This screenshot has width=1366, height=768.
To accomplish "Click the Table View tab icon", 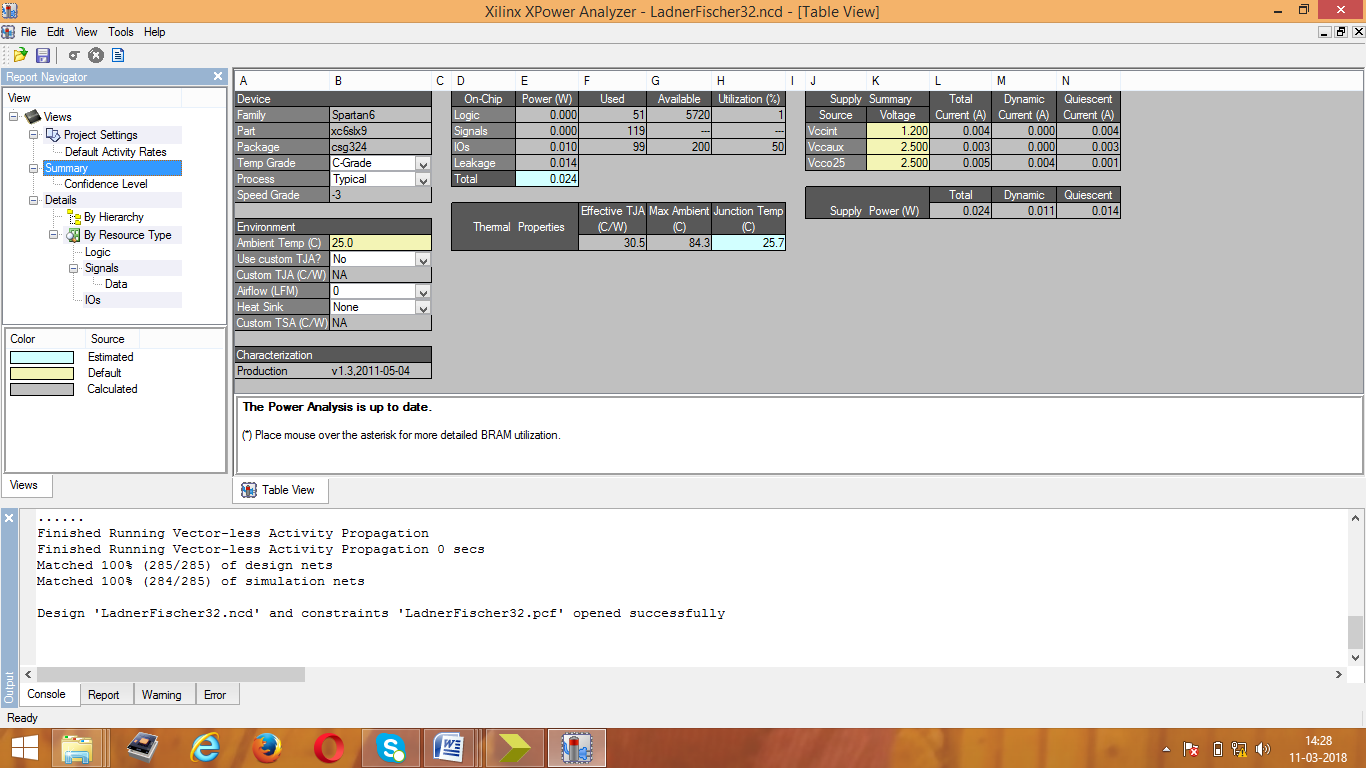I will pyautogui.click(x=249, y=490).
